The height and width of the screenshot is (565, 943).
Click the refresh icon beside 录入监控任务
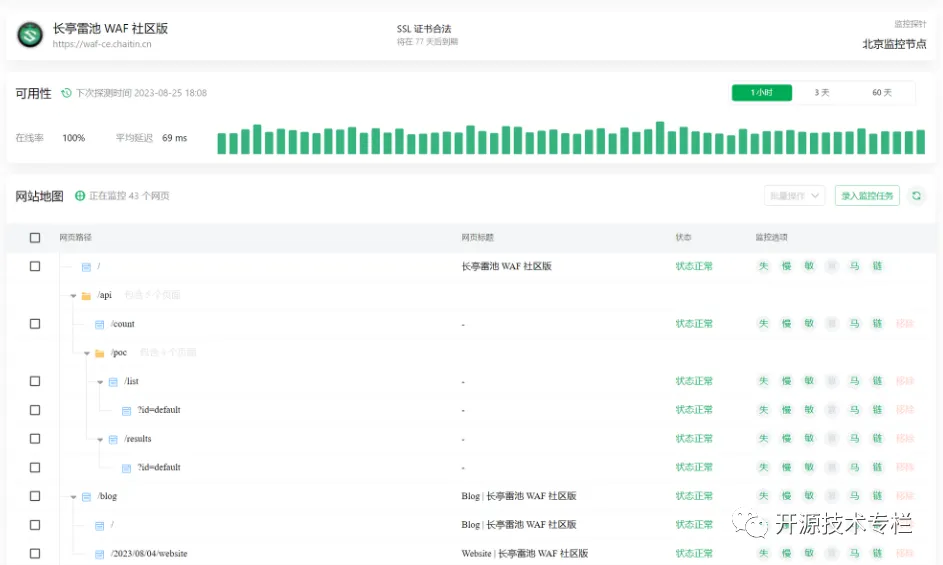pos(917,196)
